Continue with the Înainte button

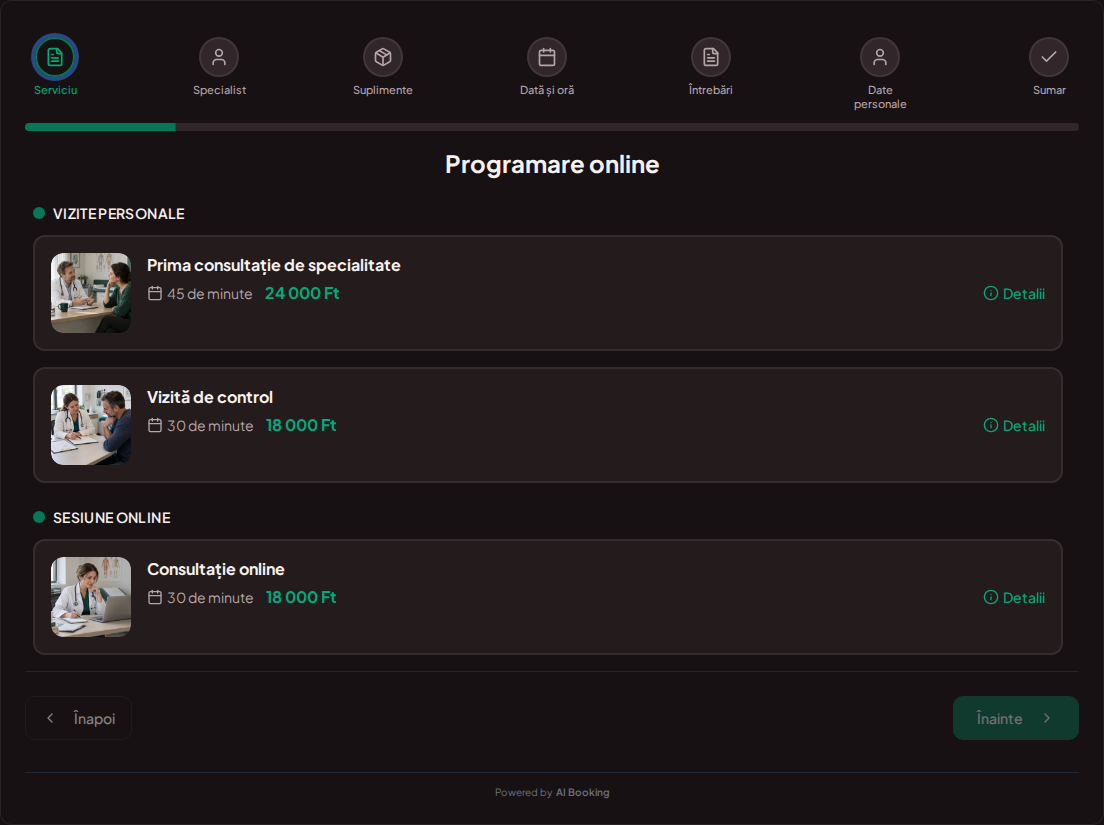[x=1016, y=718]
